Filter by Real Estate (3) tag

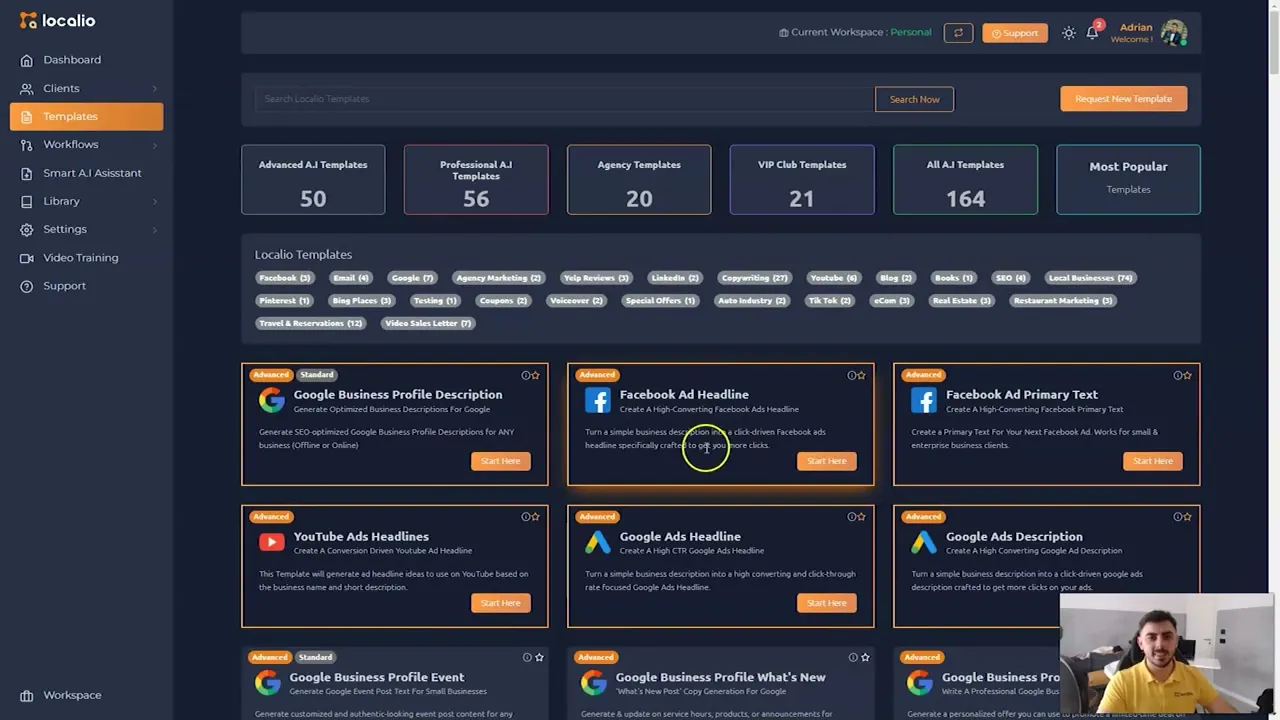pyautogui.click(x=962, y=301)
